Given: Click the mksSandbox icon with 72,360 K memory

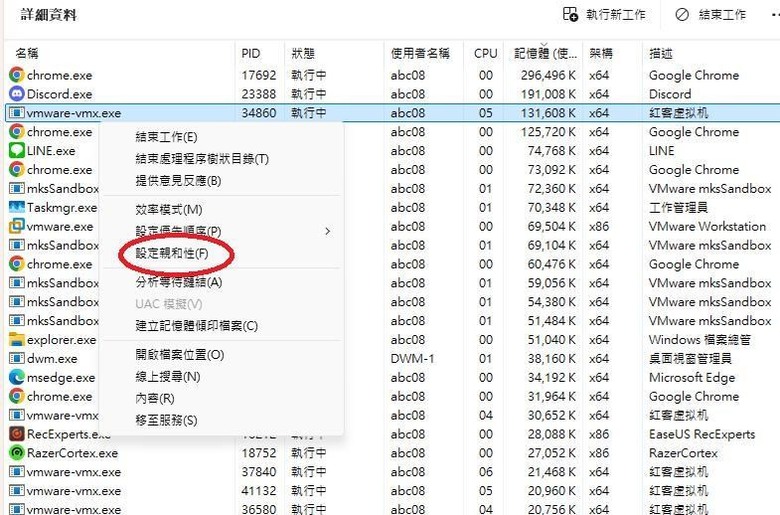Looking at the screenshot, I should pyautogui.click(x=16, y=189).
